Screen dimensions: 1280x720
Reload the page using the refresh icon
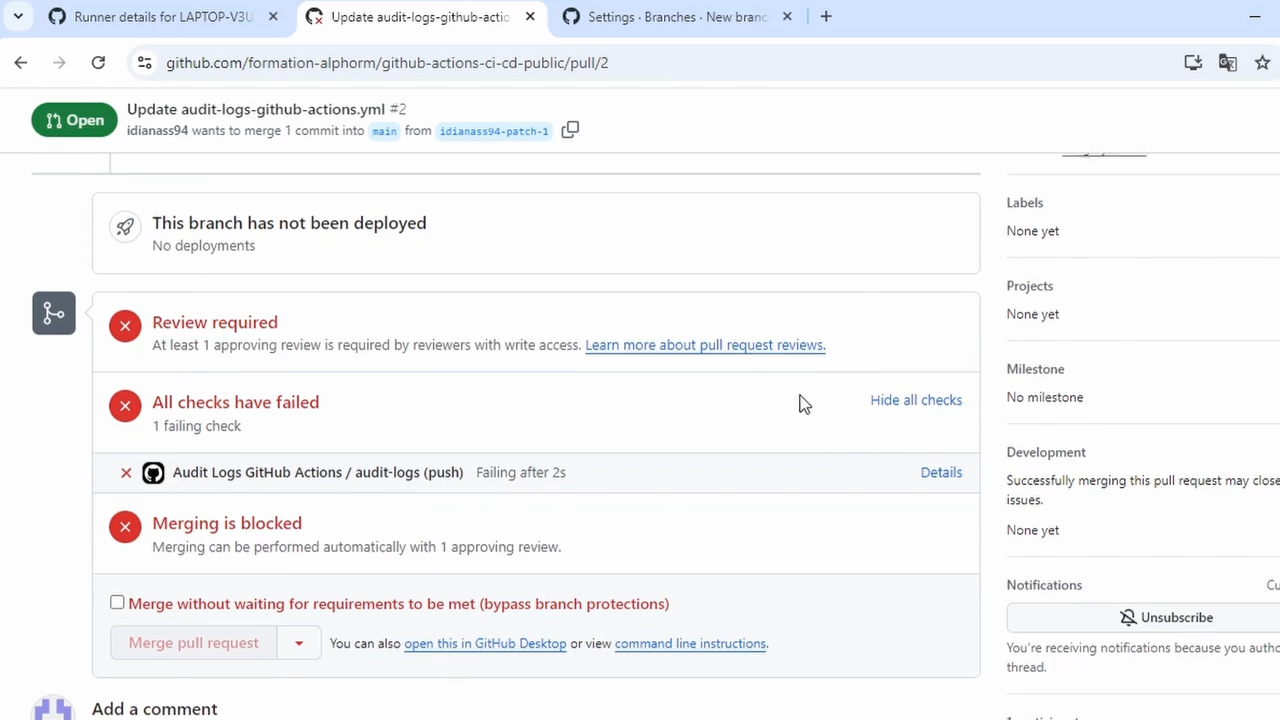click(97, 62)
